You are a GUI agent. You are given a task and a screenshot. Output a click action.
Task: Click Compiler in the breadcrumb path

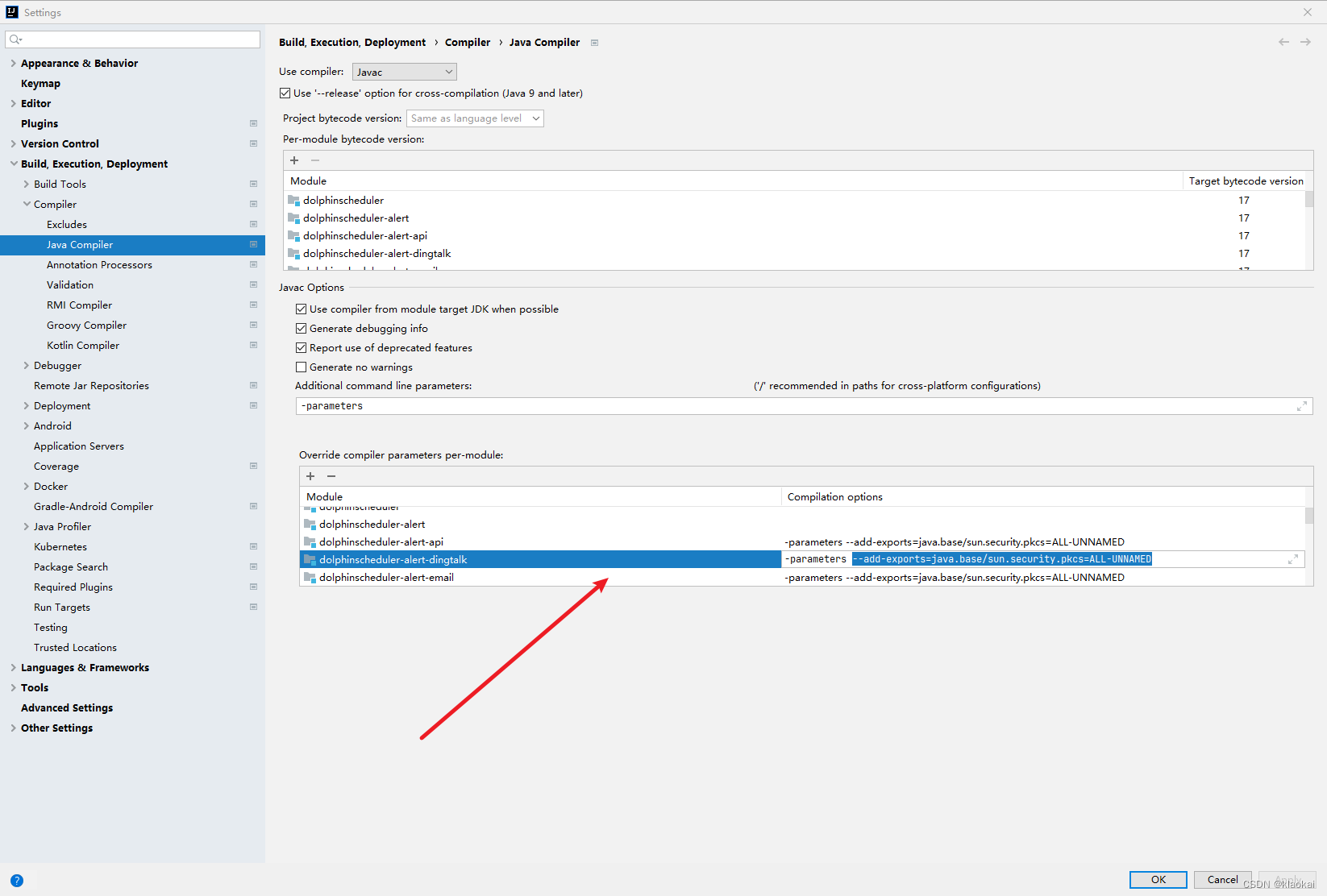468,42
